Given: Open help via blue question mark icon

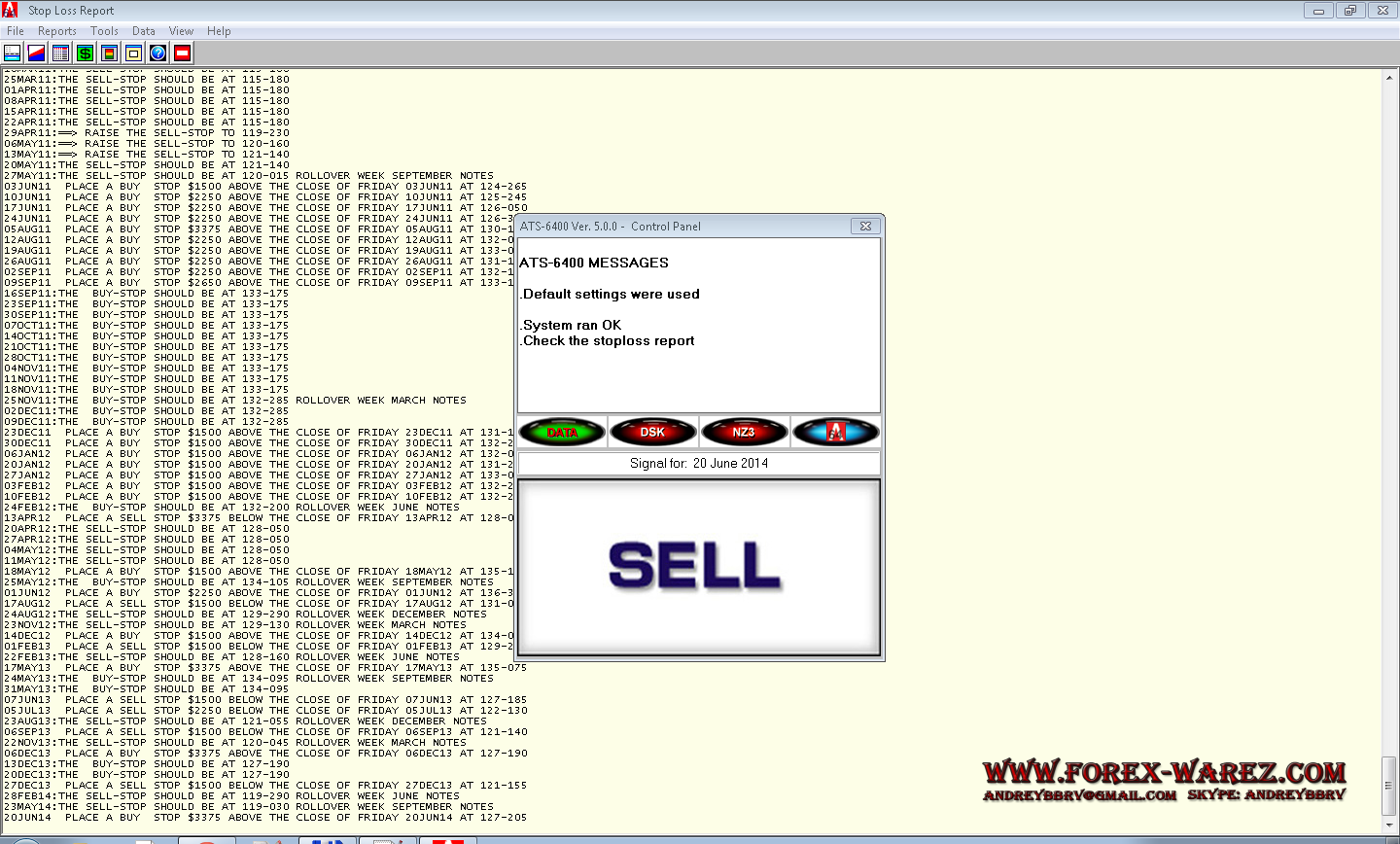Looking at the screenshot, I should 158,53.
